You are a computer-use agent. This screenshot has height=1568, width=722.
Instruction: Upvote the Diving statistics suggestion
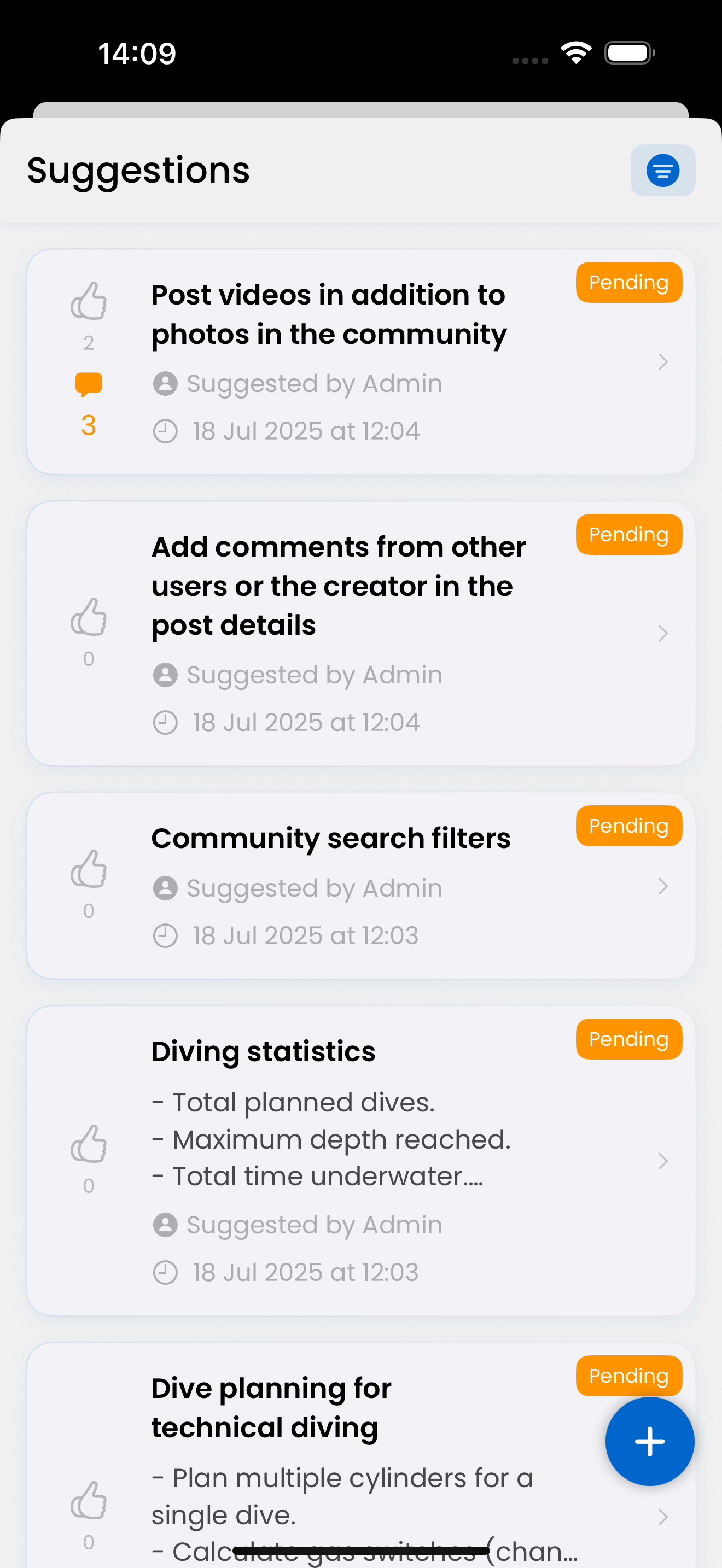[x=89, y=1144]
